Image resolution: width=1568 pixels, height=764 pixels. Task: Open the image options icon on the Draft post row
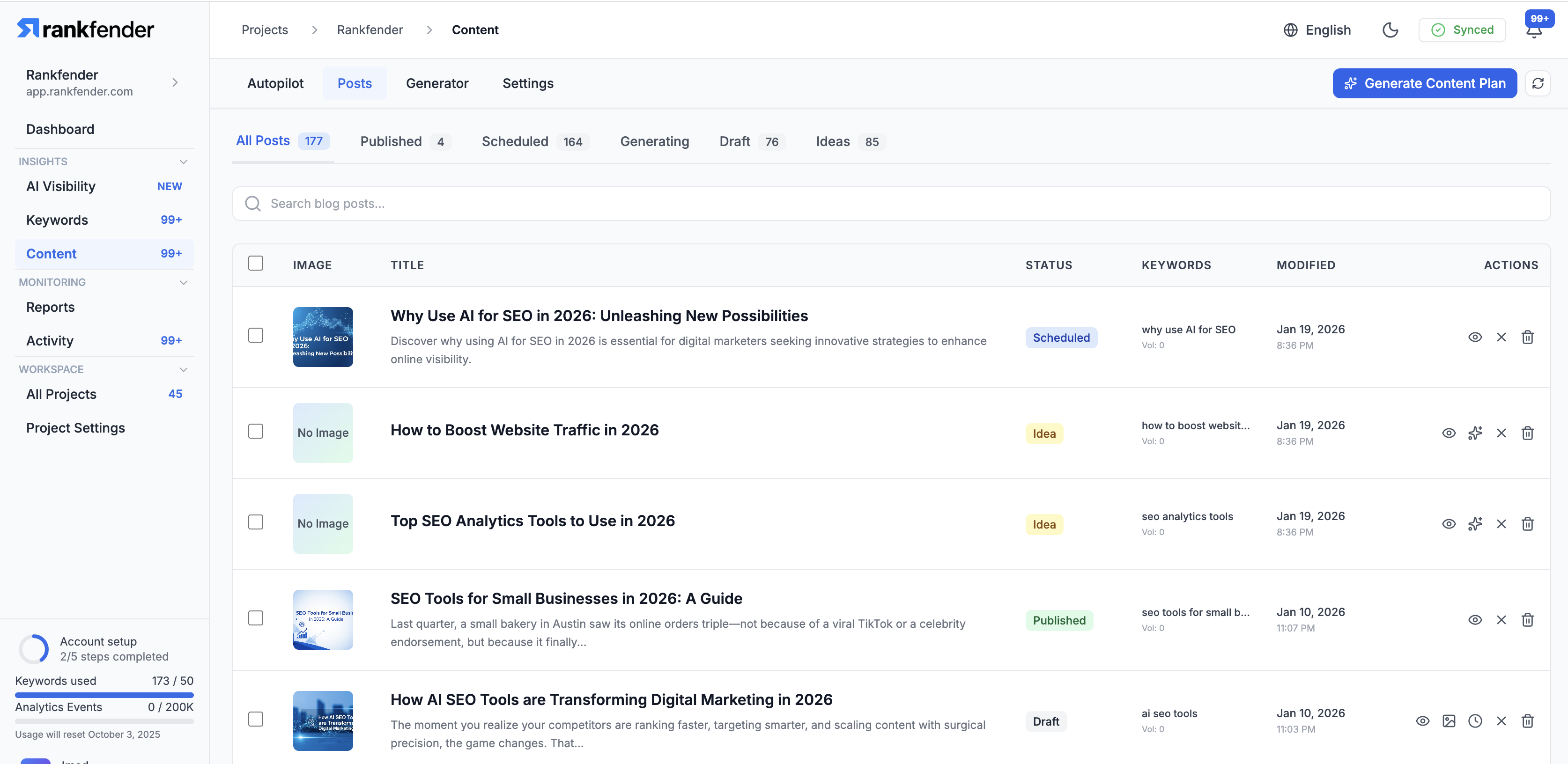pos(1449,721)
